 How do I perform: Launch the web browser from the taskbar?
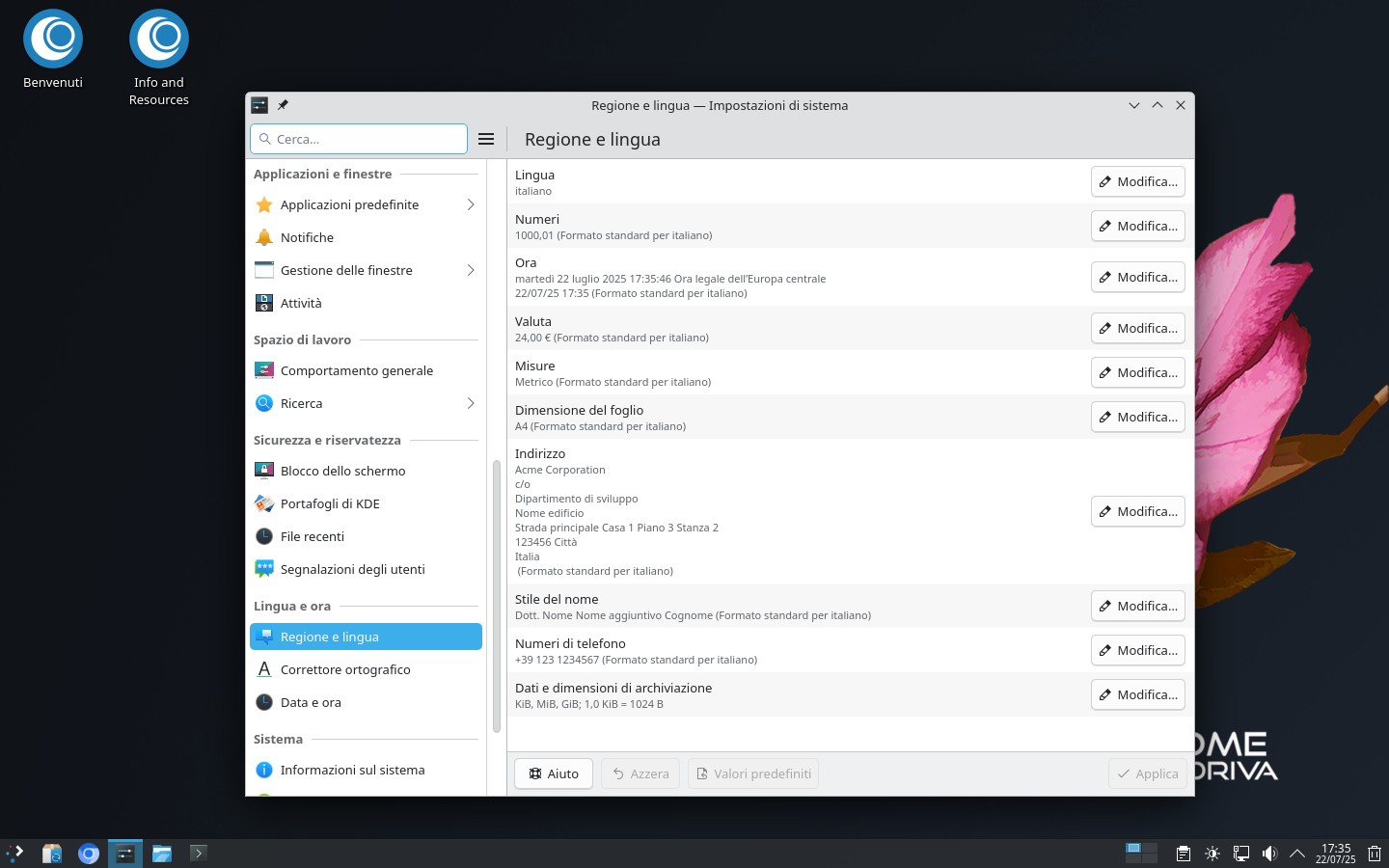point(89,854)
